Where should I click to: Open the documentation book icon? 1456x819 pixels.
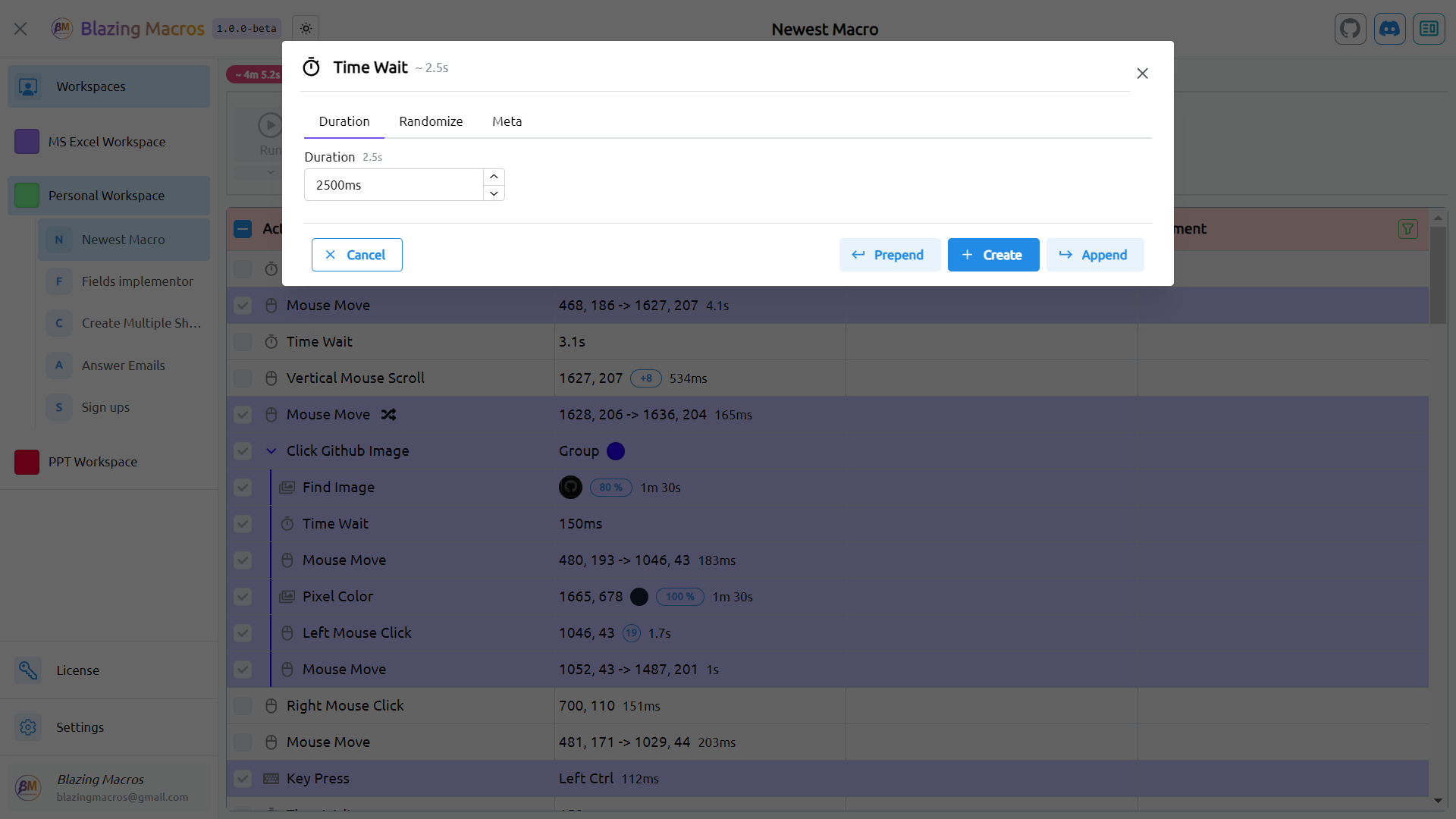click(x=1429, y=29)
